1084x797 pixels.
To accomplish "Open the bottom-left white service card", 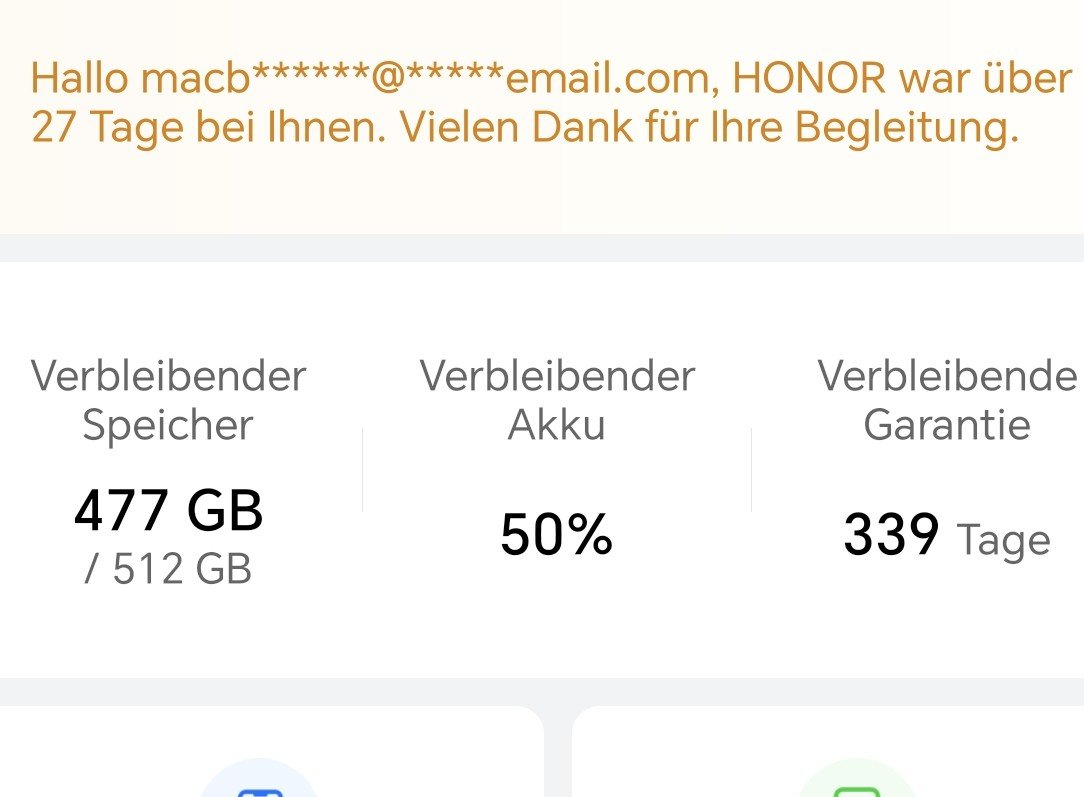I will click(270, 755).
